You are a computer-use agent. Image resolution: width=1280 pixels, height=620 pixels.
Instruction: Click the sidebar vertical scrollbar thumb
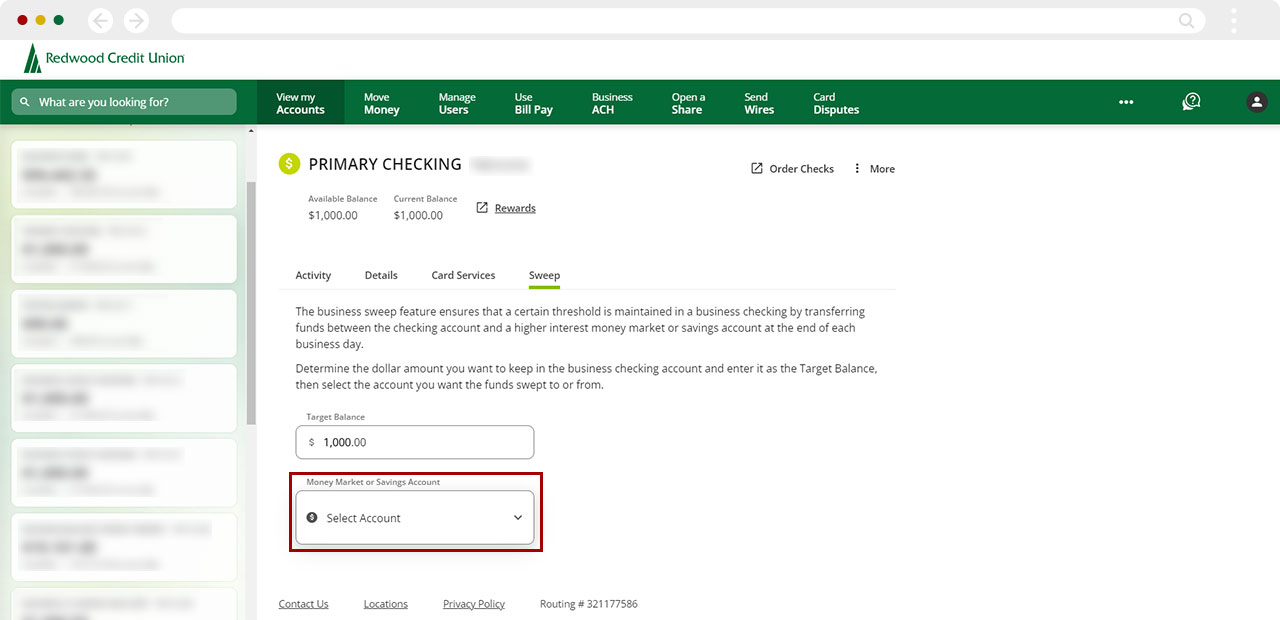pos(251,303)
